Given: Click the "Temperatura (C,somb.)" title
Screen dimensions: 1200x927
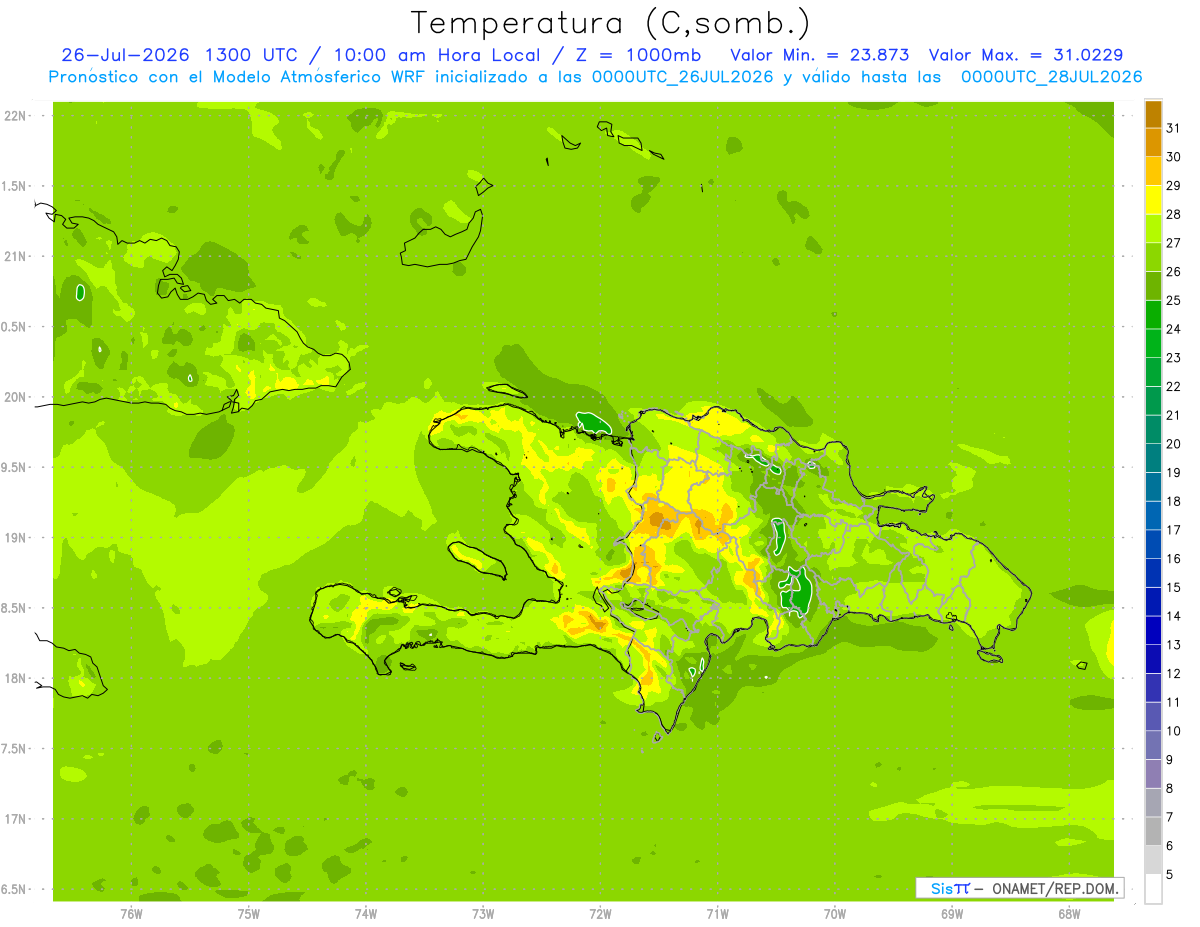Looking at the screenshot, I should [611, 23].
